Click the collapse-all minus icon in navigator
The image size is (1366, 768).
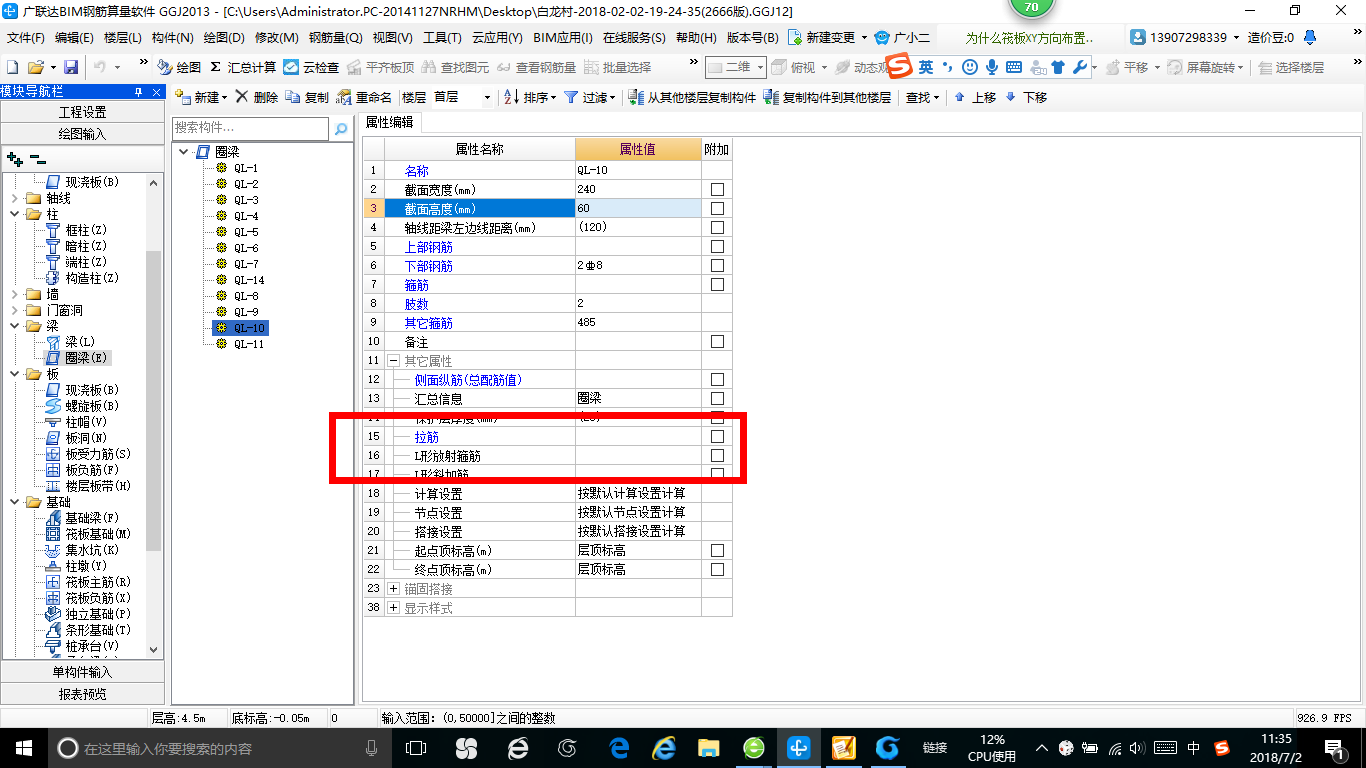click(x=37, y=158)
